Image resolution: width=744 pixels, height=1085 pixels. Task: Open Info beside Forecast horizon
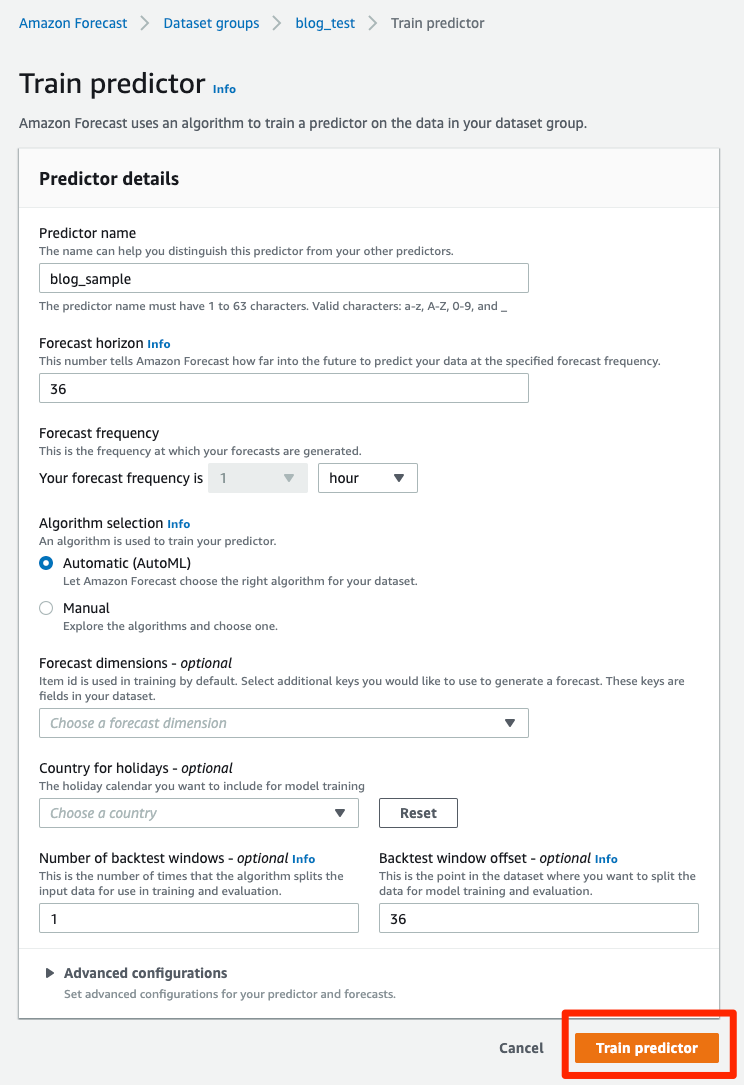point(159,344)
